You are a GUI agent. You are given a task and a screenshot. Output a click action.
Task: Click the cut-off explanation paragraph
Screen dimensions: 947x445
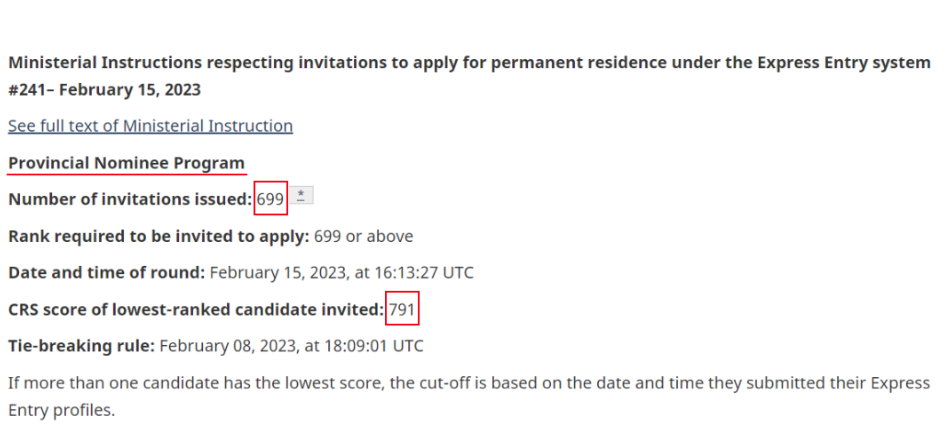(468, 396)
